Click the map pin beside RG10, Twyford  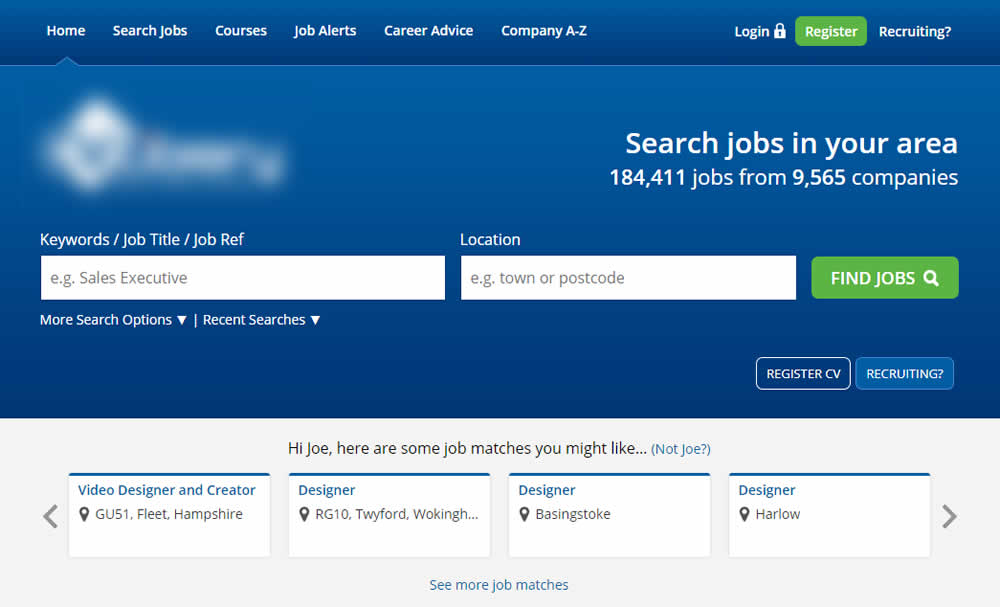[x=305, y=514]
